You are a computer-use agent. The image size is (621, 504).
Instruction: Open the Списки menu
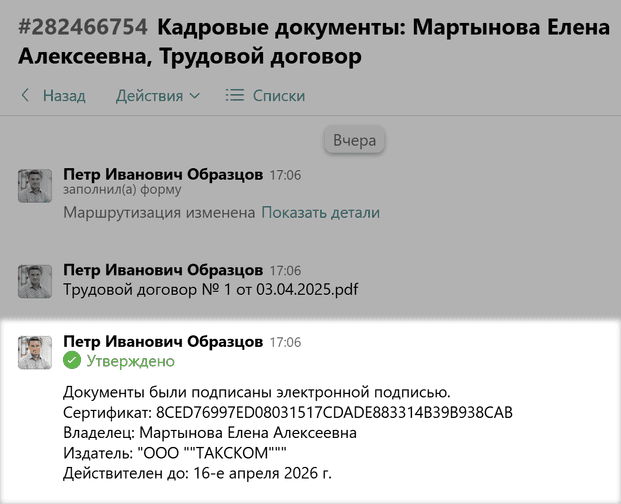(x=265, y=96)
